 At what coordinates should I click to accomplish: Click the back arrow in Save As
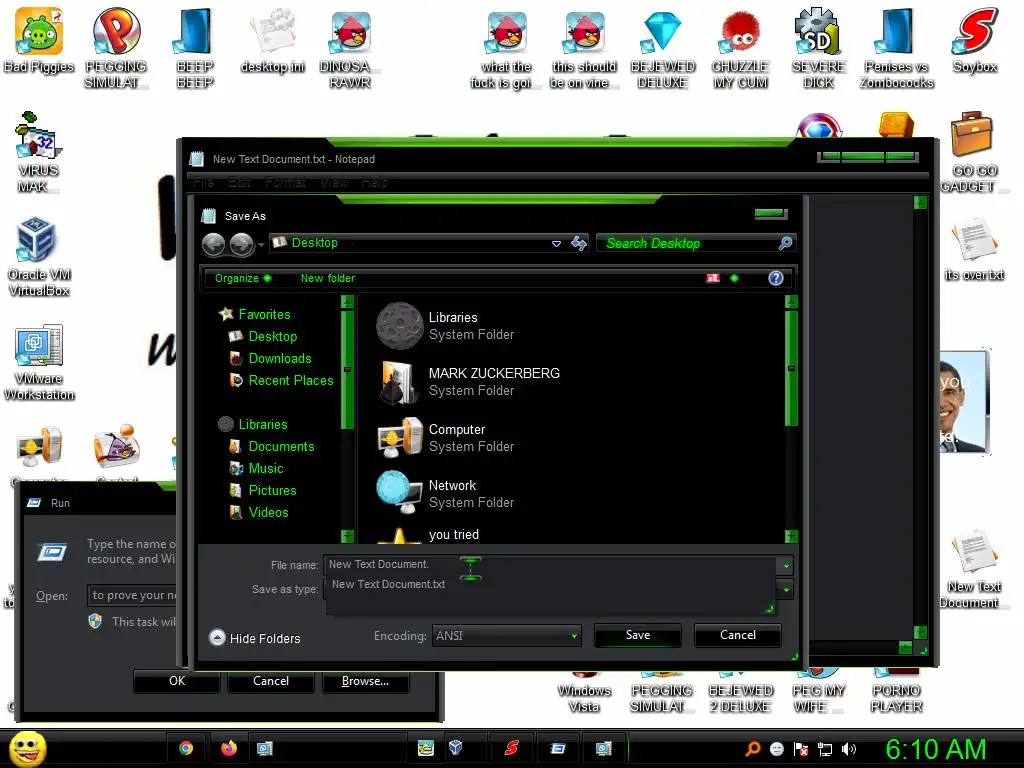click(x=214, y=244)
